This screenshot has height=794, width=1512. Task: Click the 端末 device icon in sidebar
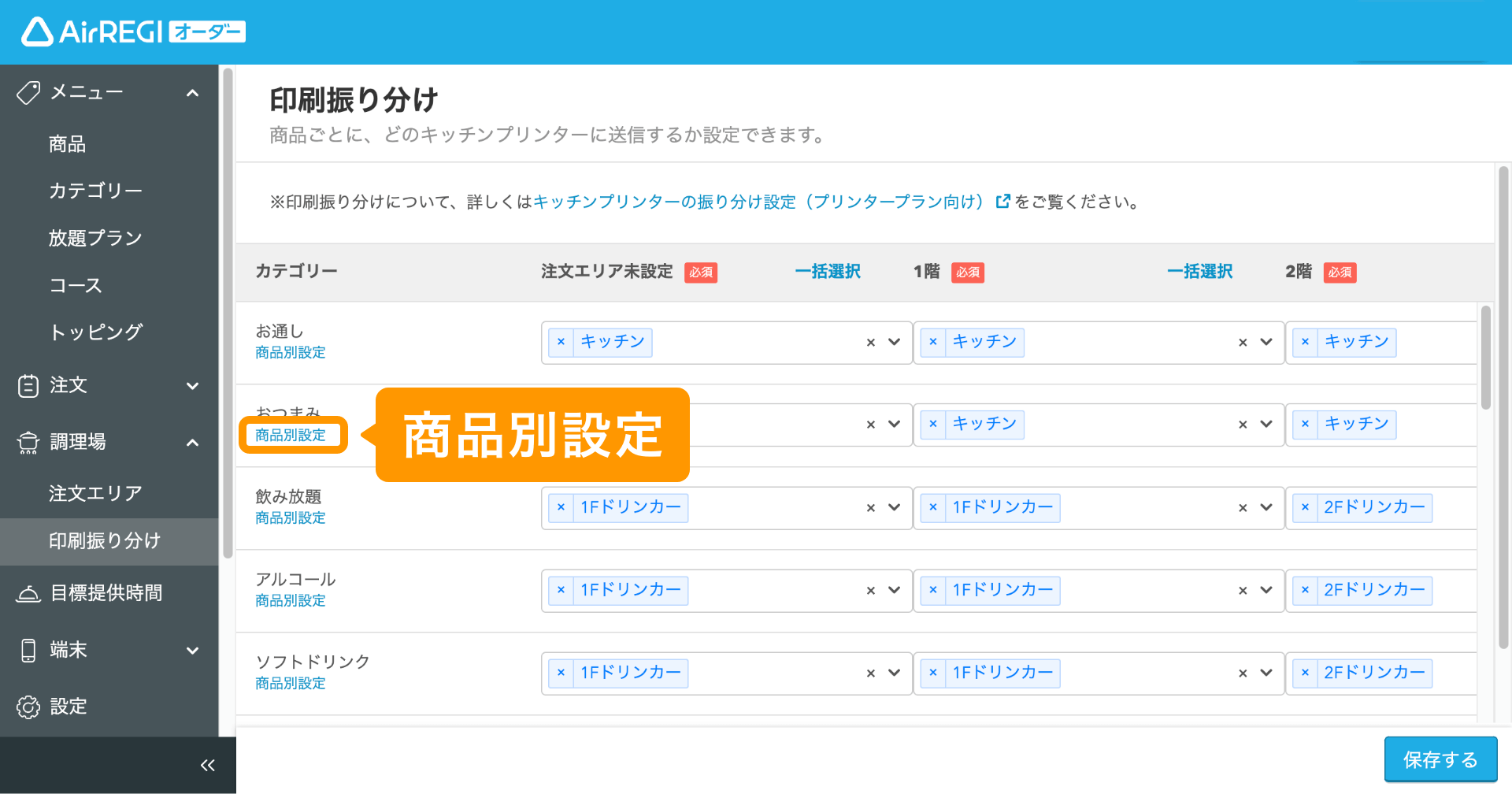pyautogui.click(x=28, y=651)
